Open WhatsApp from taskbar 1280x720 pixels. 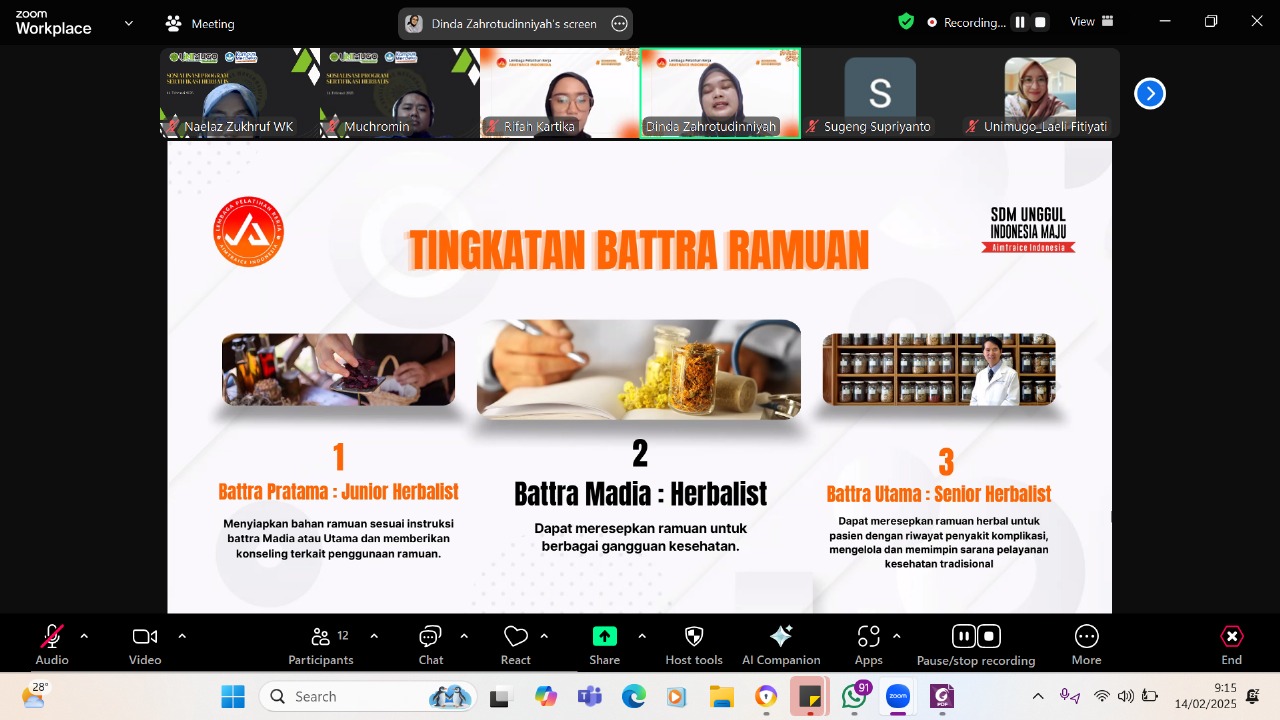[855, 696]
